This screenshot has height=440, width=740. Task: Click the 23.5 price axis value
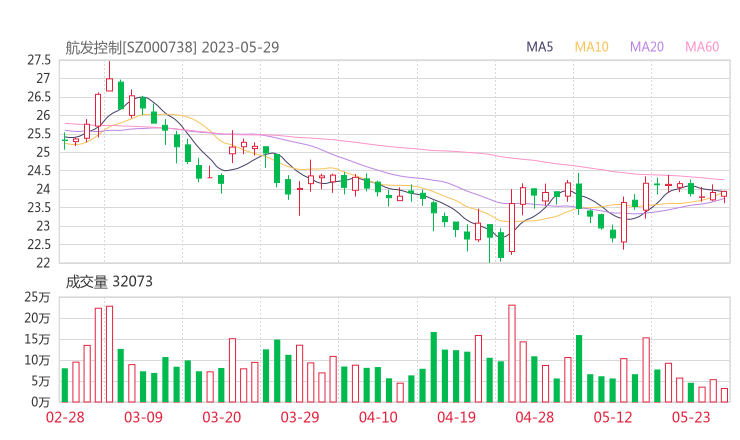[x=39, y=207]
